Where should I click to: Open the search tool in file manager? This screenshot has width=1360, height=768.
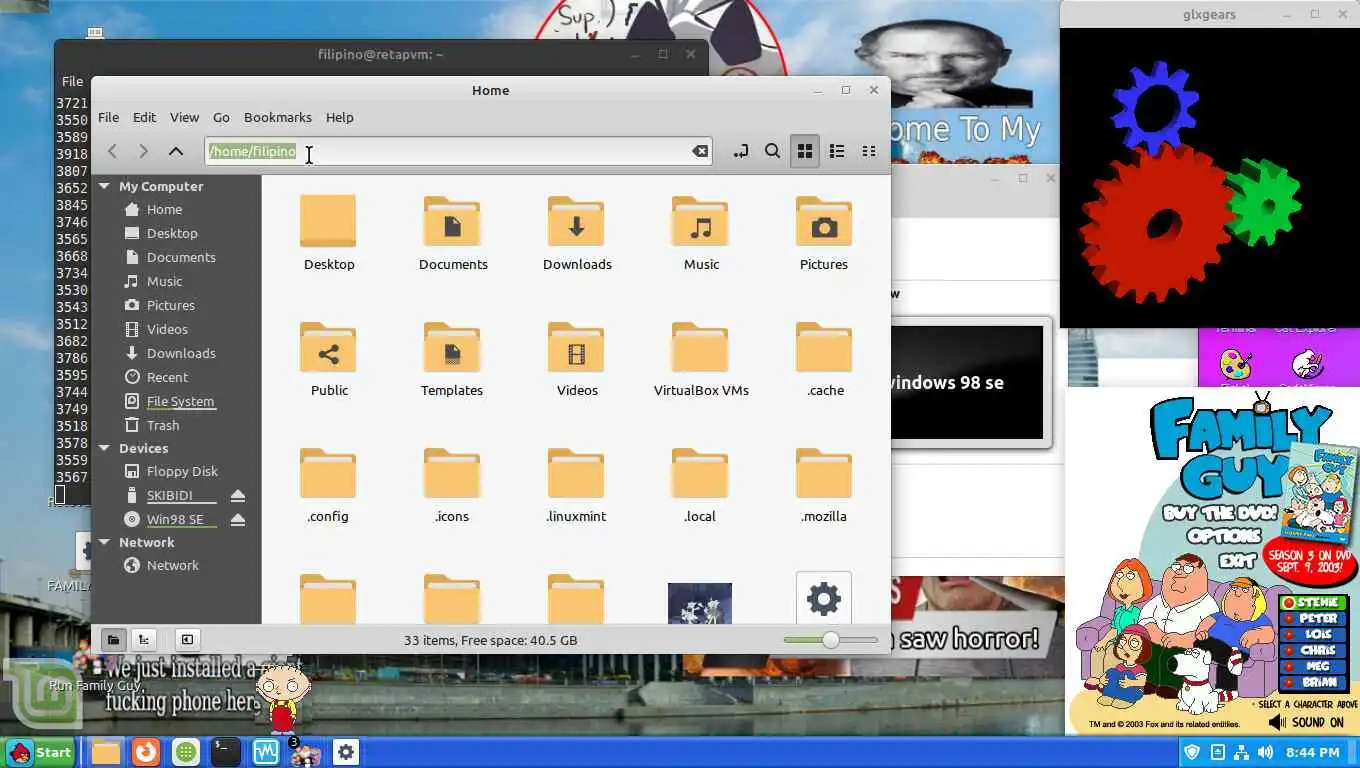click(772, 151)
